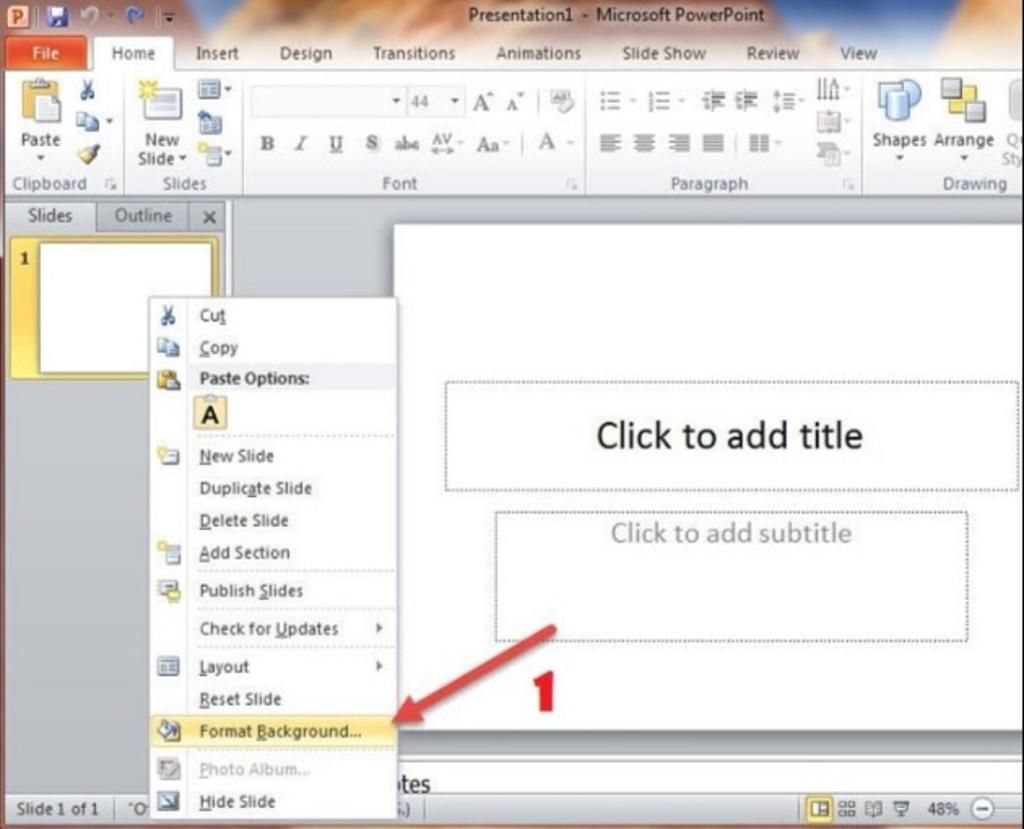Image resolution: width=1024 pixels, height=829 pixels.
Task: Select the Format Painter brush icon
Action: (88, 154)
